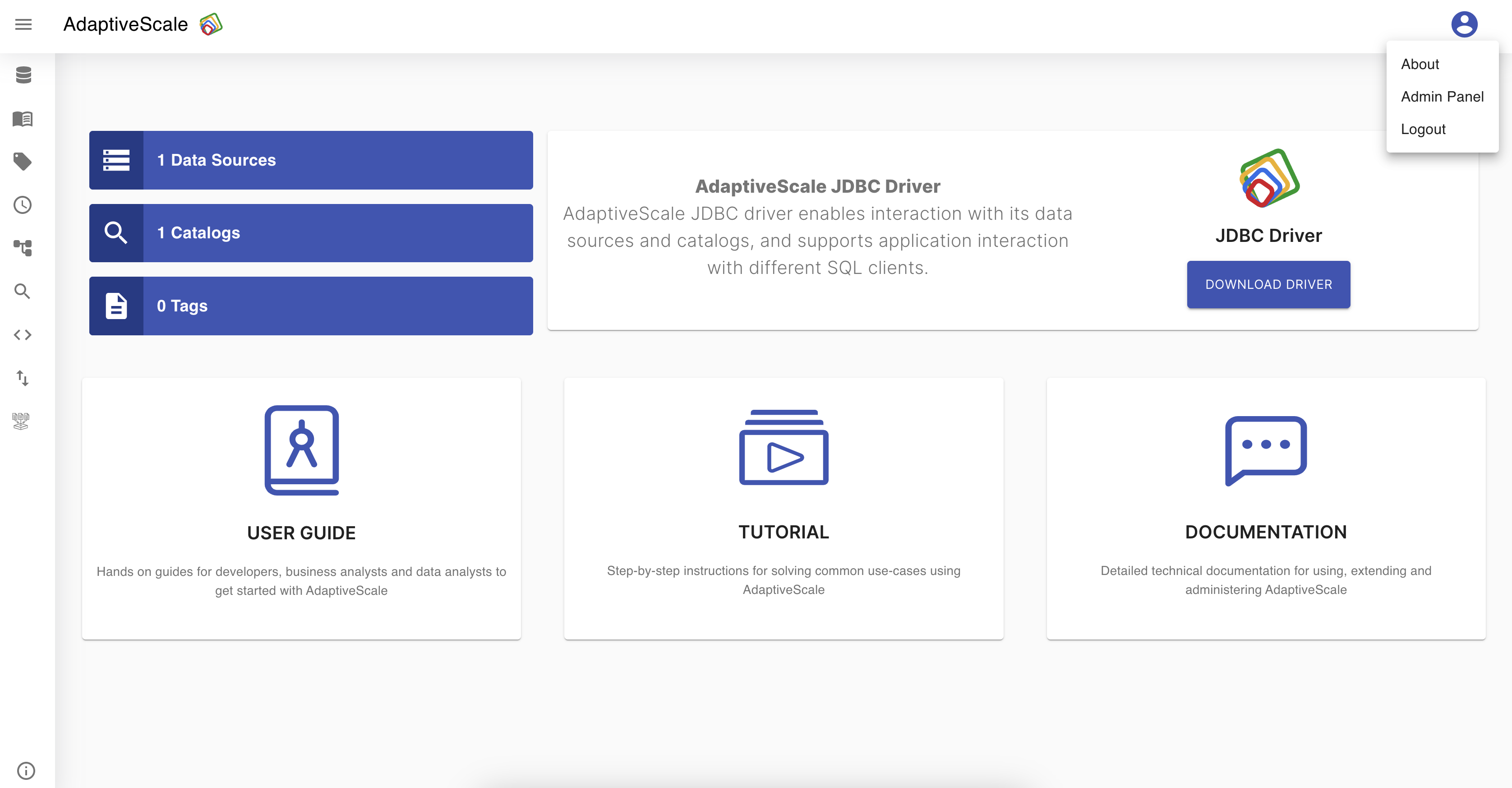Open the 1 Data Sources tile

pos(311,160)
